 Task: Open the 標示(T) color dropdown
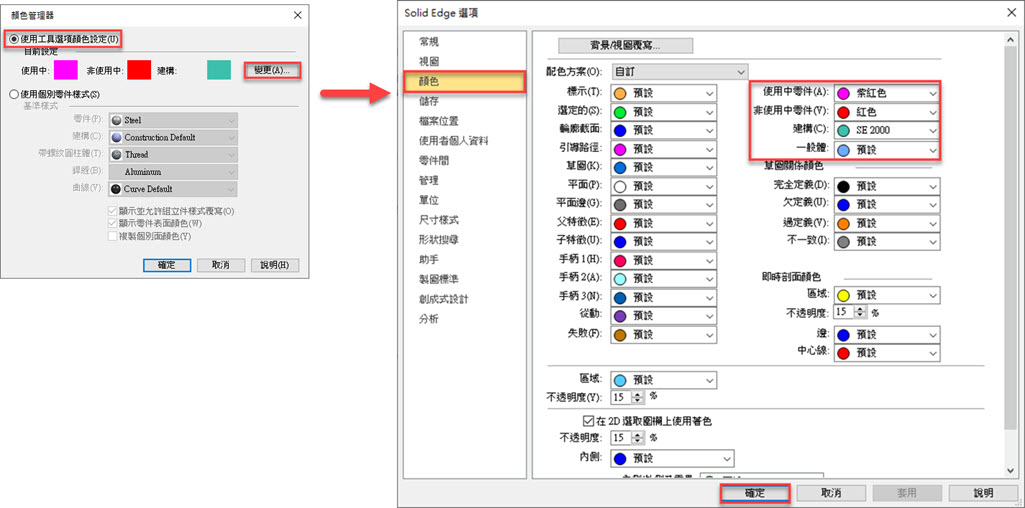pyautogui.click(x=664, y=93)
